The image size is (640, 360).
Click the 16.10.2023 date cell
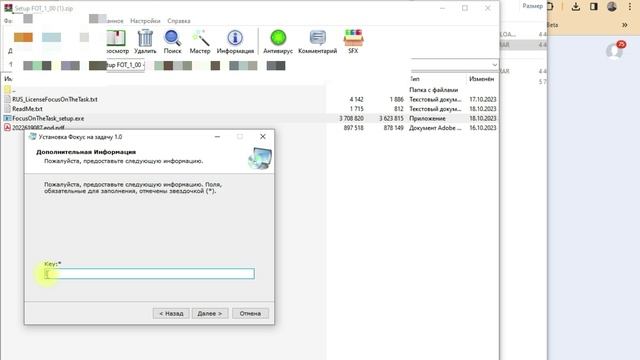tap(482, 128)
